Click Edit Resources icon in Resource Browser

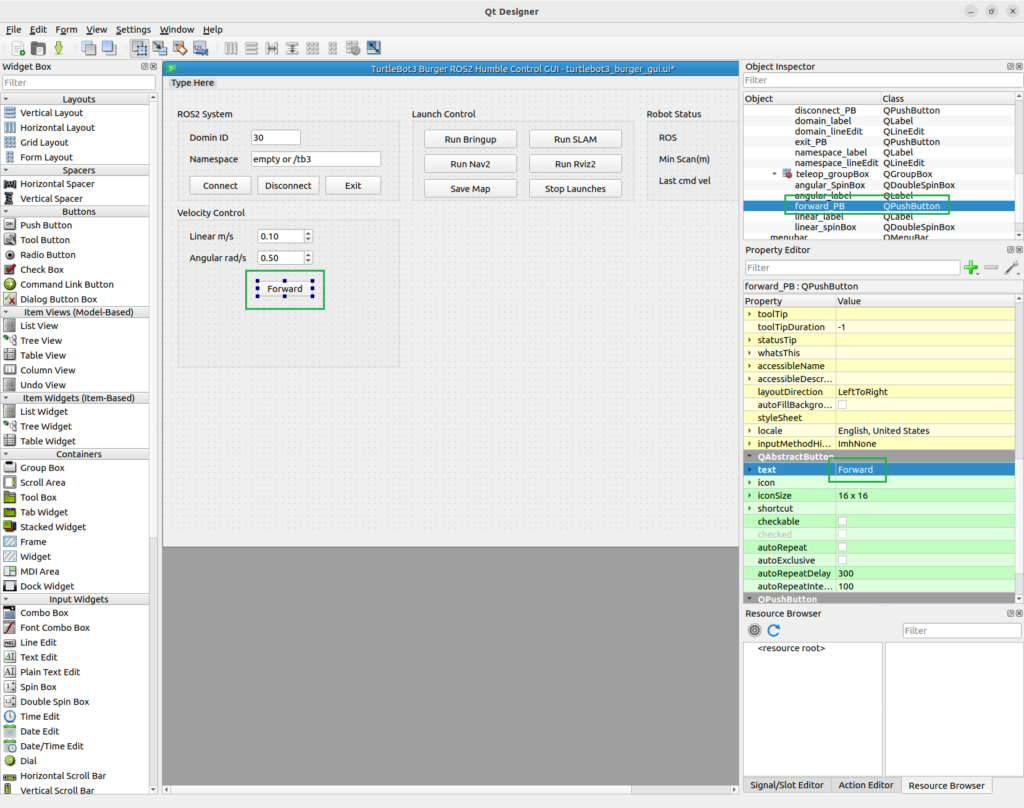pos(754,630)
